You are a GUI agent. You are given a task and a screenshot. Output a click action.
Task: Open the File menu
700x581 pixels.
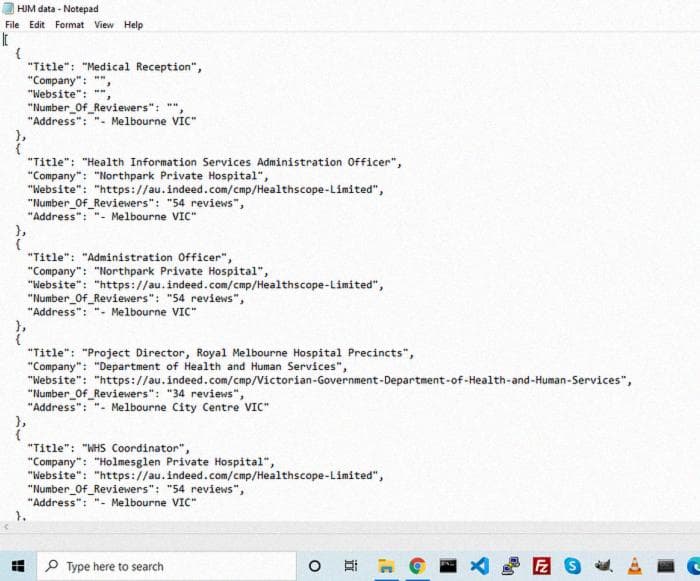tap(12, 25)
